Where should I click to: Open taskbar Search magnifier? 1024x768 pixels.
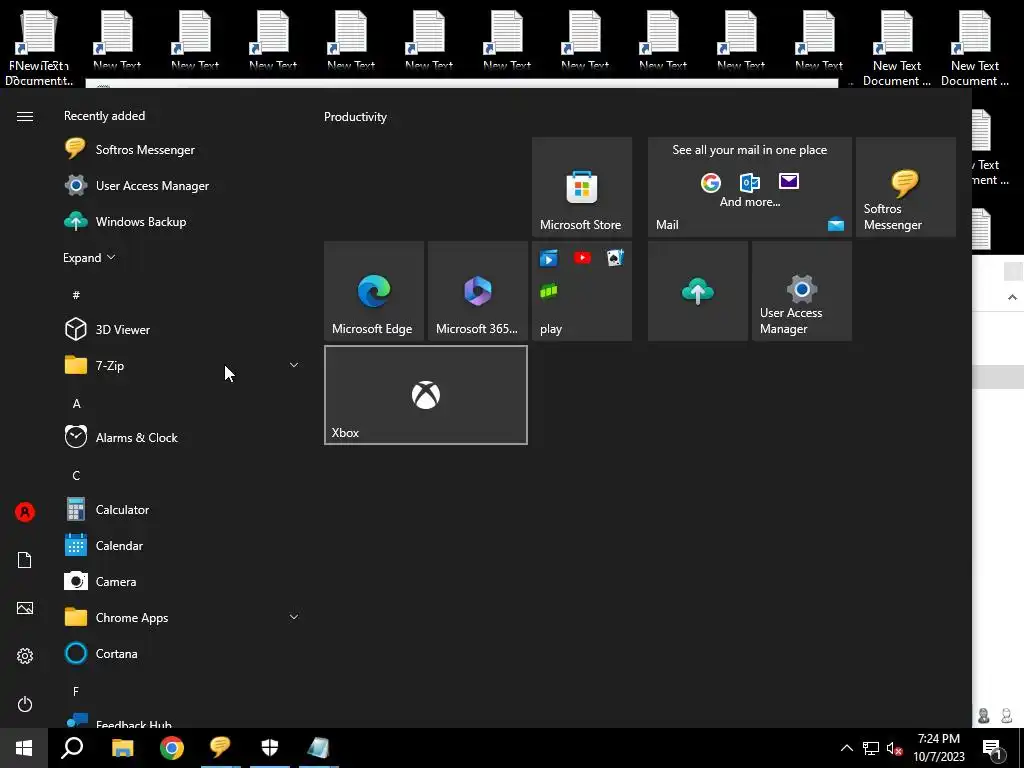(72, 748)
